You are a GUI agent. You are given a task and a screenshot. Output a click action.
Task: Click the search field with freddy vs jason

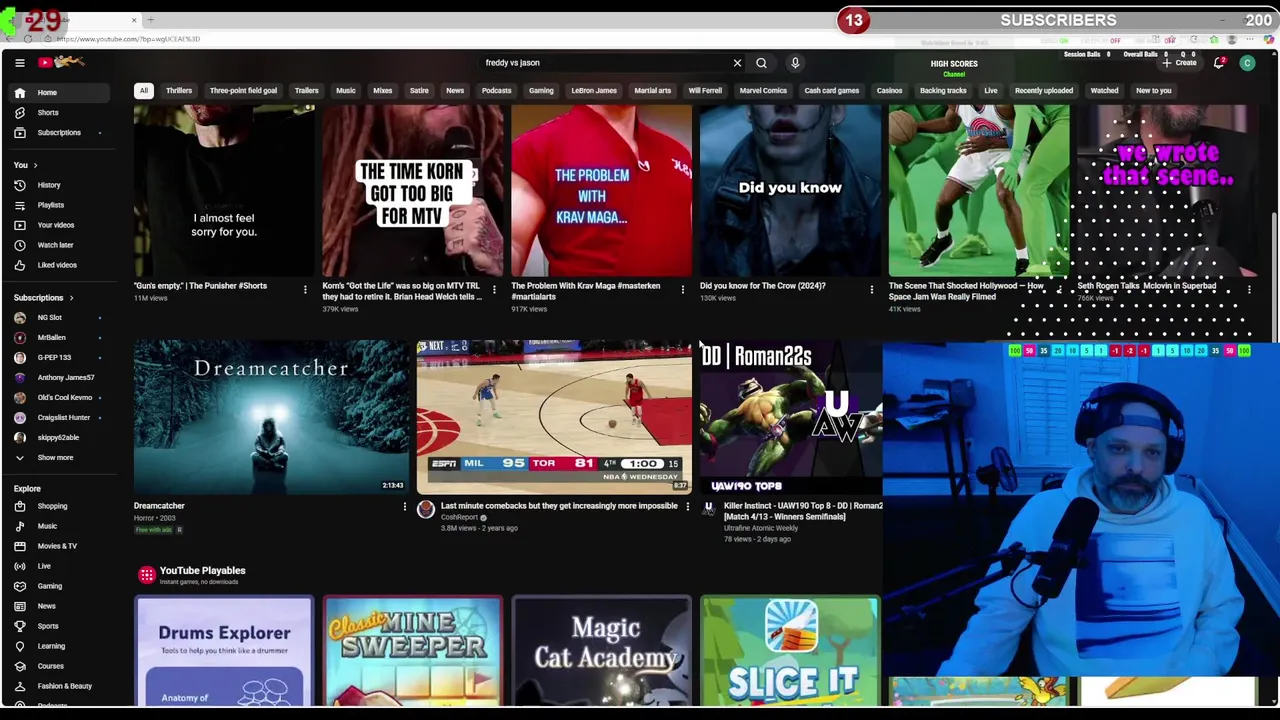(605, 63)
